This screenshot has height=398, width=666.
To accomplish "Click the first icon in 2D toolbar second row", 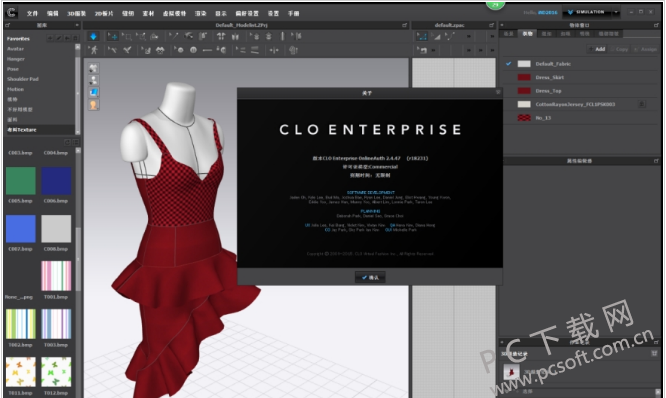I will pos(422,50).
